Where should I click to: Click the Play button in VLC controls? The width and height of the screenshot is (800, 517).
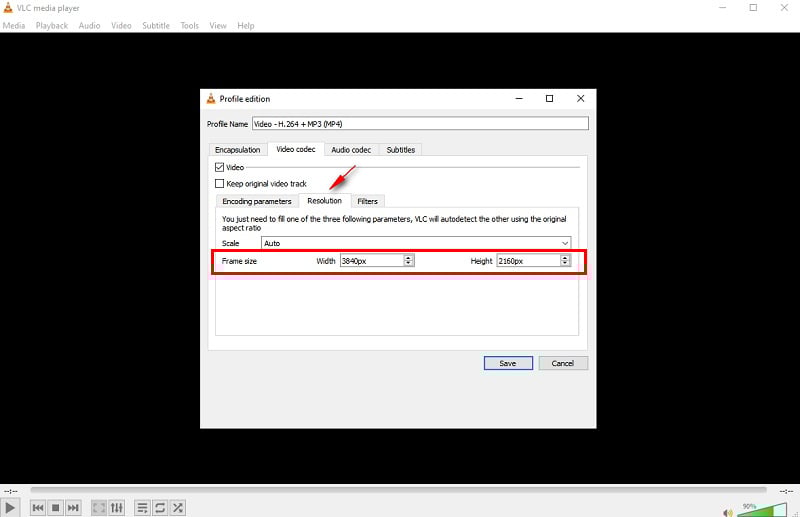(10, 508)
